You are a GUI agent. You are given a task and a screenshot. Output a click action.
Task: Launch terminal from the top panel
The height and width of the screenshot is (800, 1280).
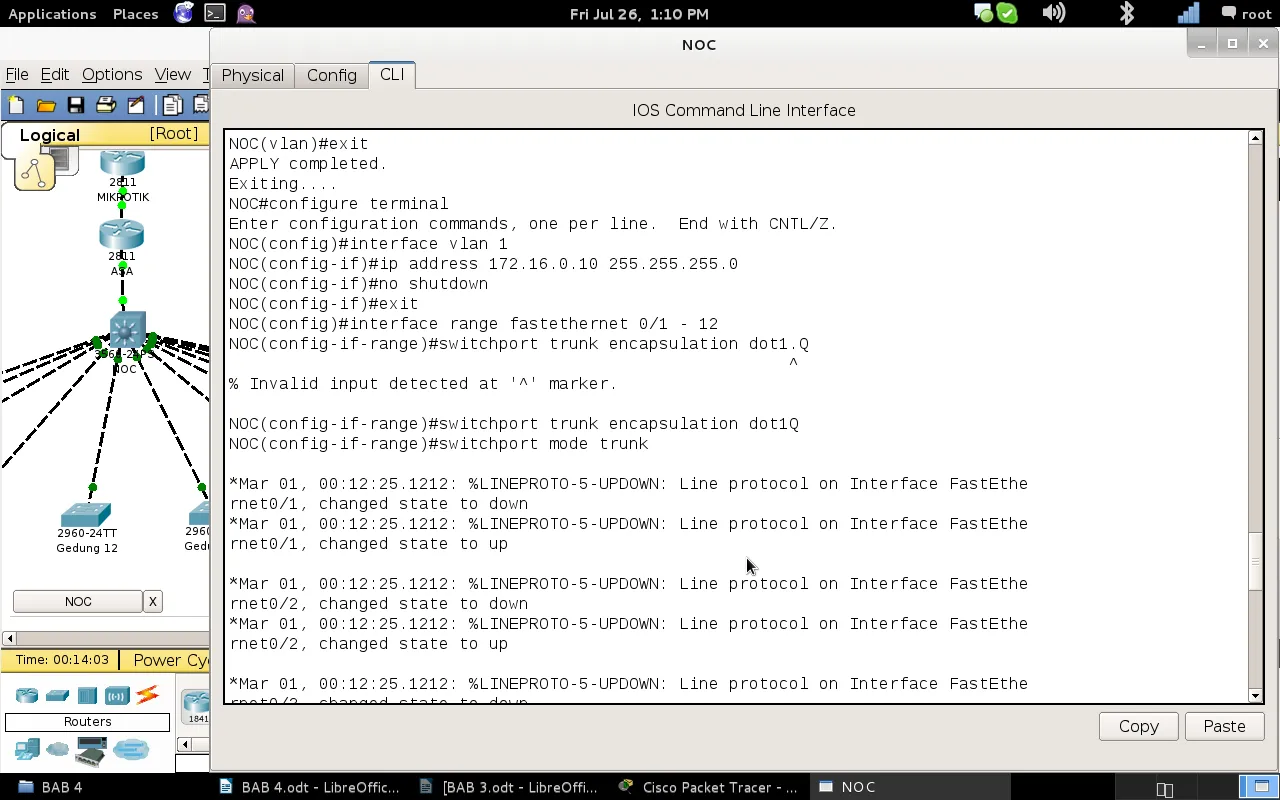pyautogui.click(x=214, y=13)
